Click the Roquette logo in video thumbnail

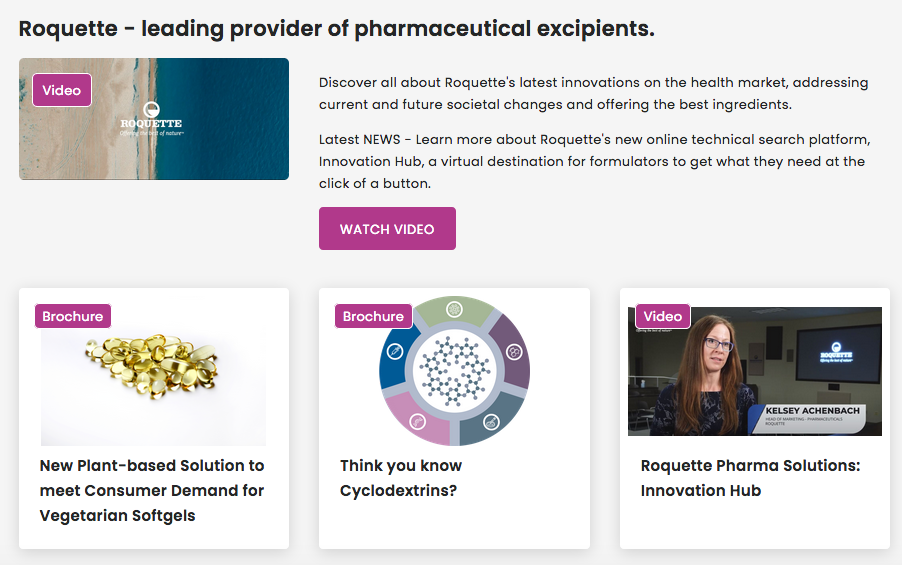click(x=151, y=119)
